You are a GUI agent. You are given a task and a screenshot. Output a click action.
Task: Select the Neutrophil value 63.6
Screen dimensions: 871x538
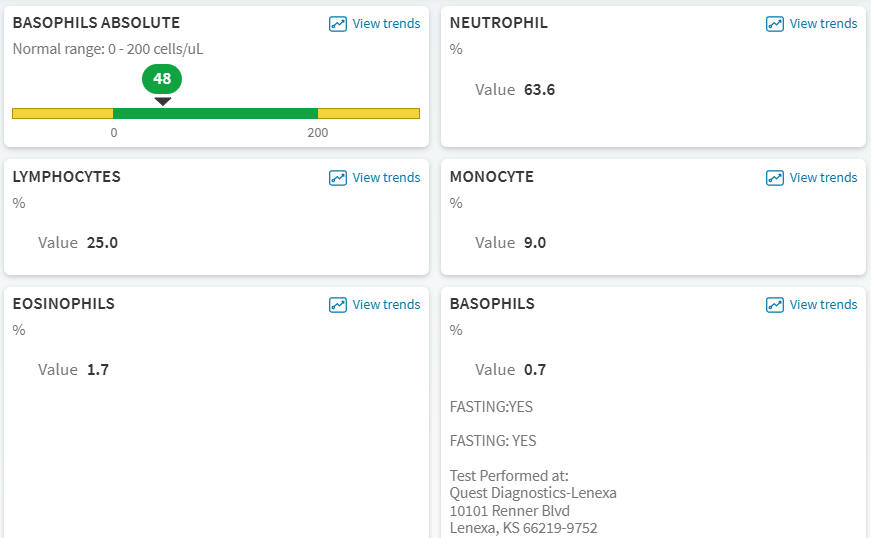coord(539,90)
